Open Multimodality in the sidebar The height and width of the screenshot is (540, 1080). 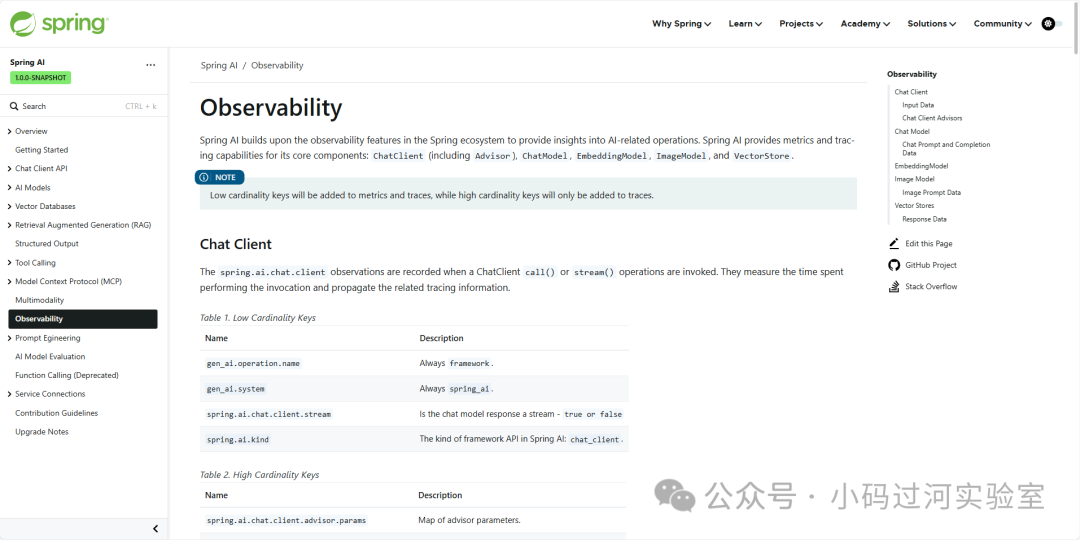pyautogui.click(x=39, y=300)
